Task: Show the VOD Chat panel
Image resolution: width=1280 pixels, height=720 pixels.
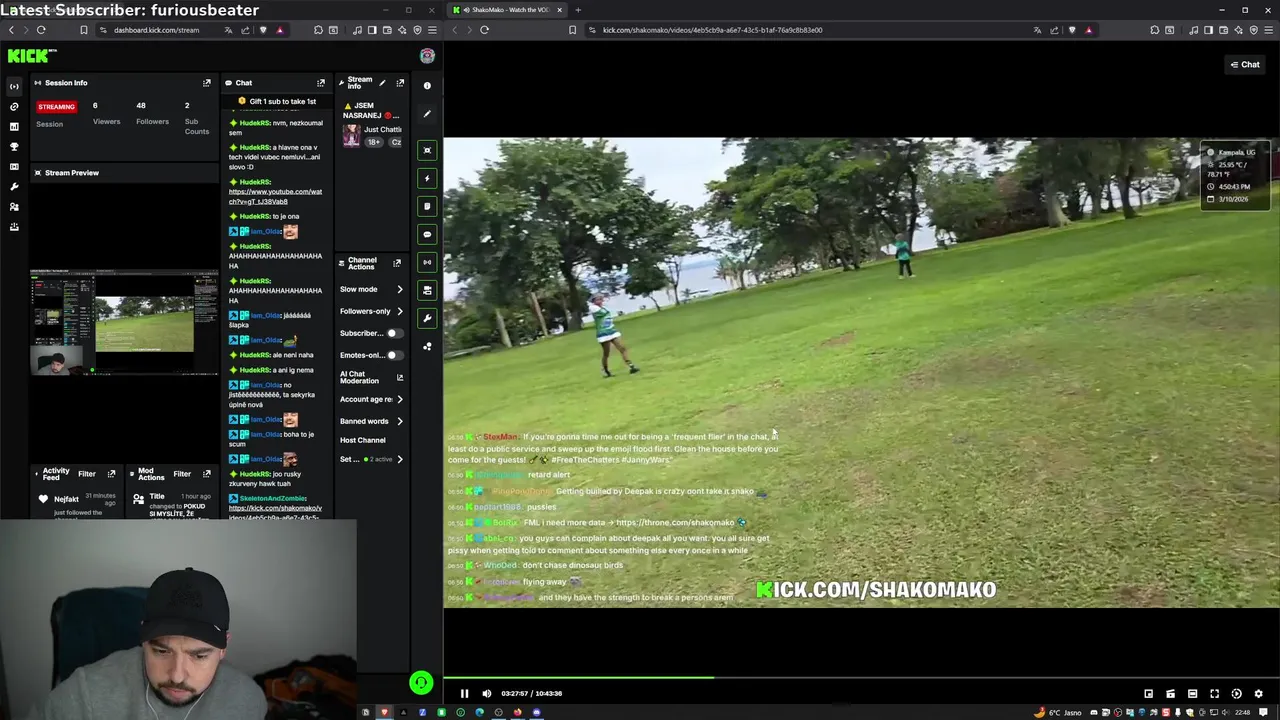Action: 1245,64
